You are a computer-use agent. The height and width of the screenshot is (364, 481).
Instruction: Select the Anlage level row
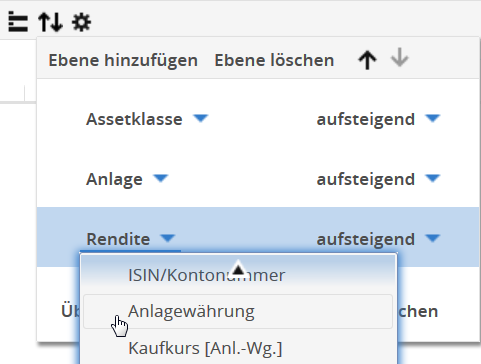258,179
